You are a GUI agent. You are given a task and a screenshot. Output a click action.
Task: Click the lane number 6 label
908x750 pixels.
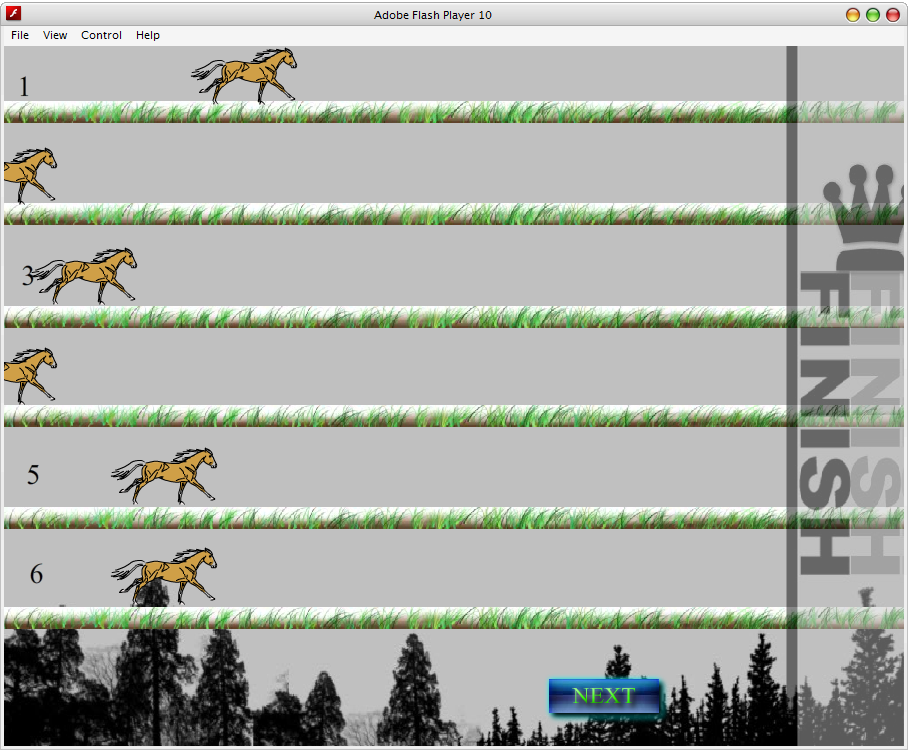click(x=37, y=575)
